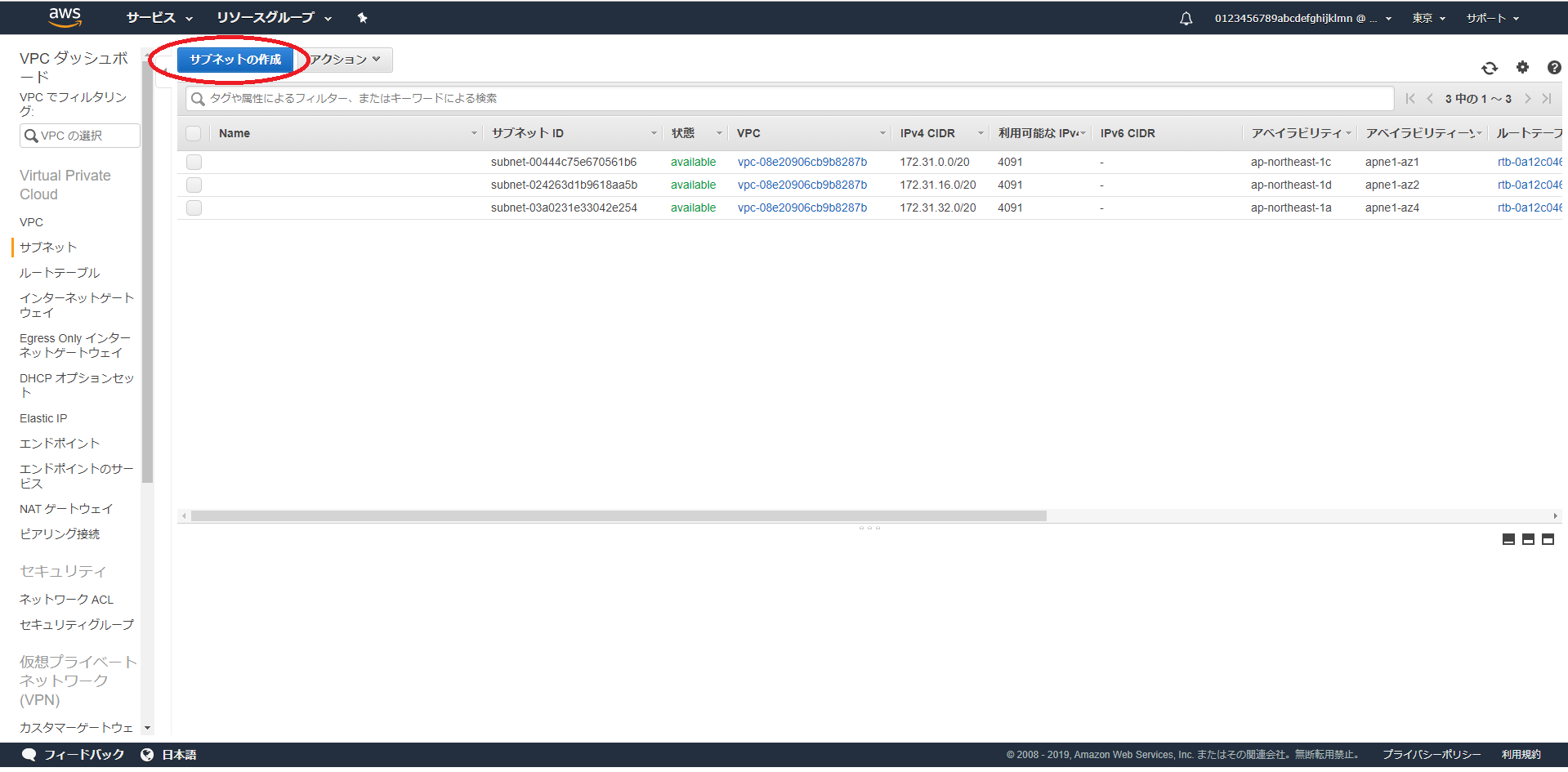
Task: Open the サービス dropdown menu
Action: point(159,18)
